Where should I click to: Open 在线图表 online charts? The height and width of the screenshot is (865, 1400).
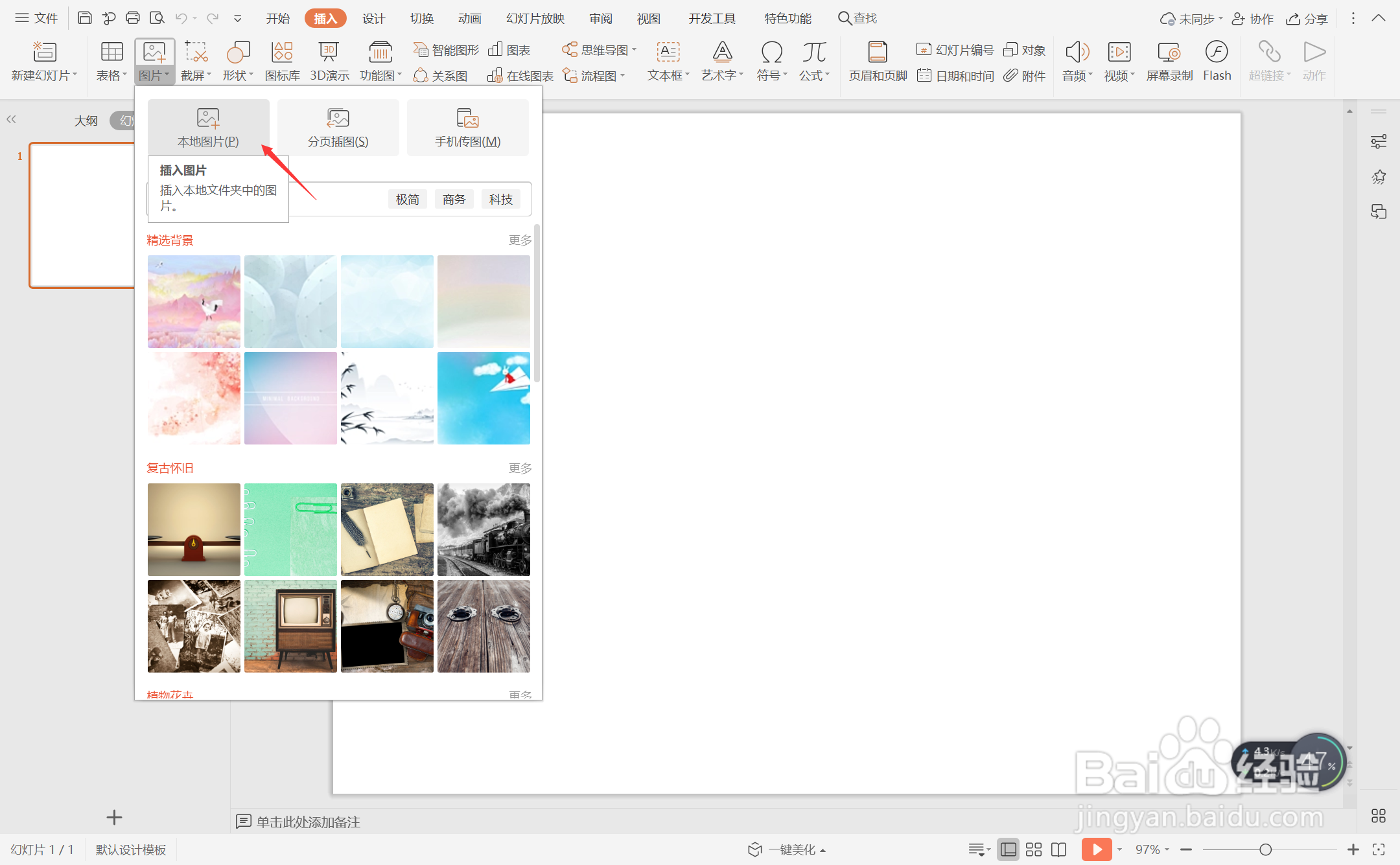click(x=520, y=76)
